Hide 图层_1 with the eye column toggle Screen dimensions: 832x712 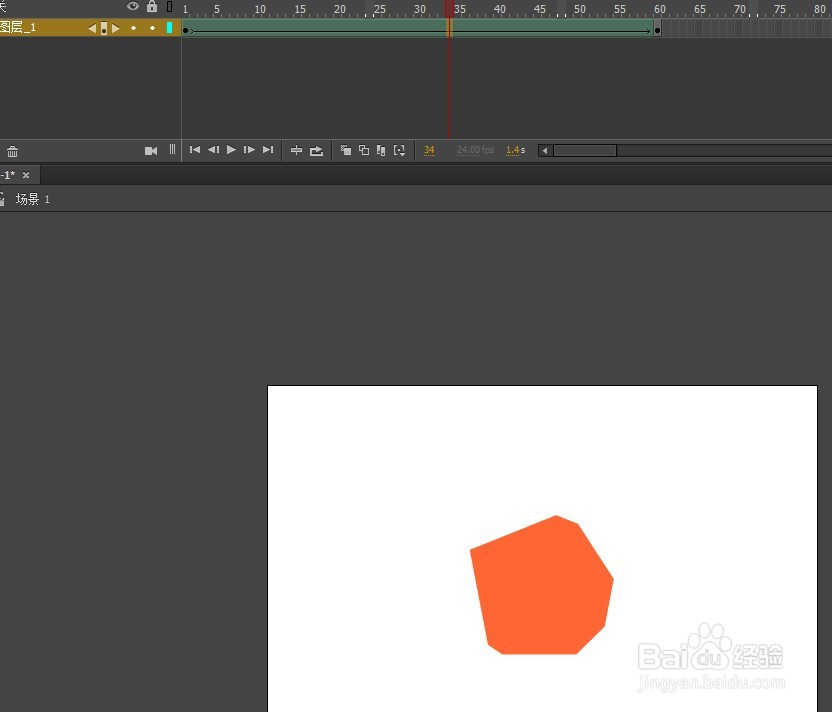click(x=132, y=27)
